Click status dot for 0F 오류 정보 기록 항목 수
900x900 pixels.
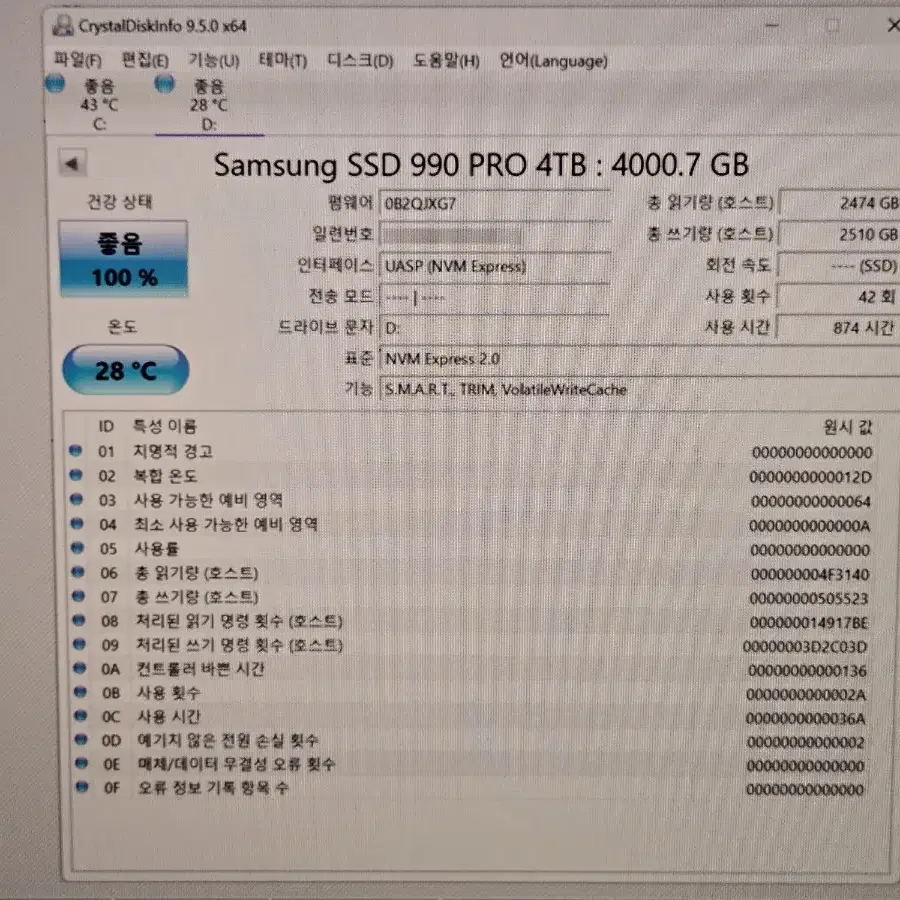pyautogui.click(x=83, y=787)
